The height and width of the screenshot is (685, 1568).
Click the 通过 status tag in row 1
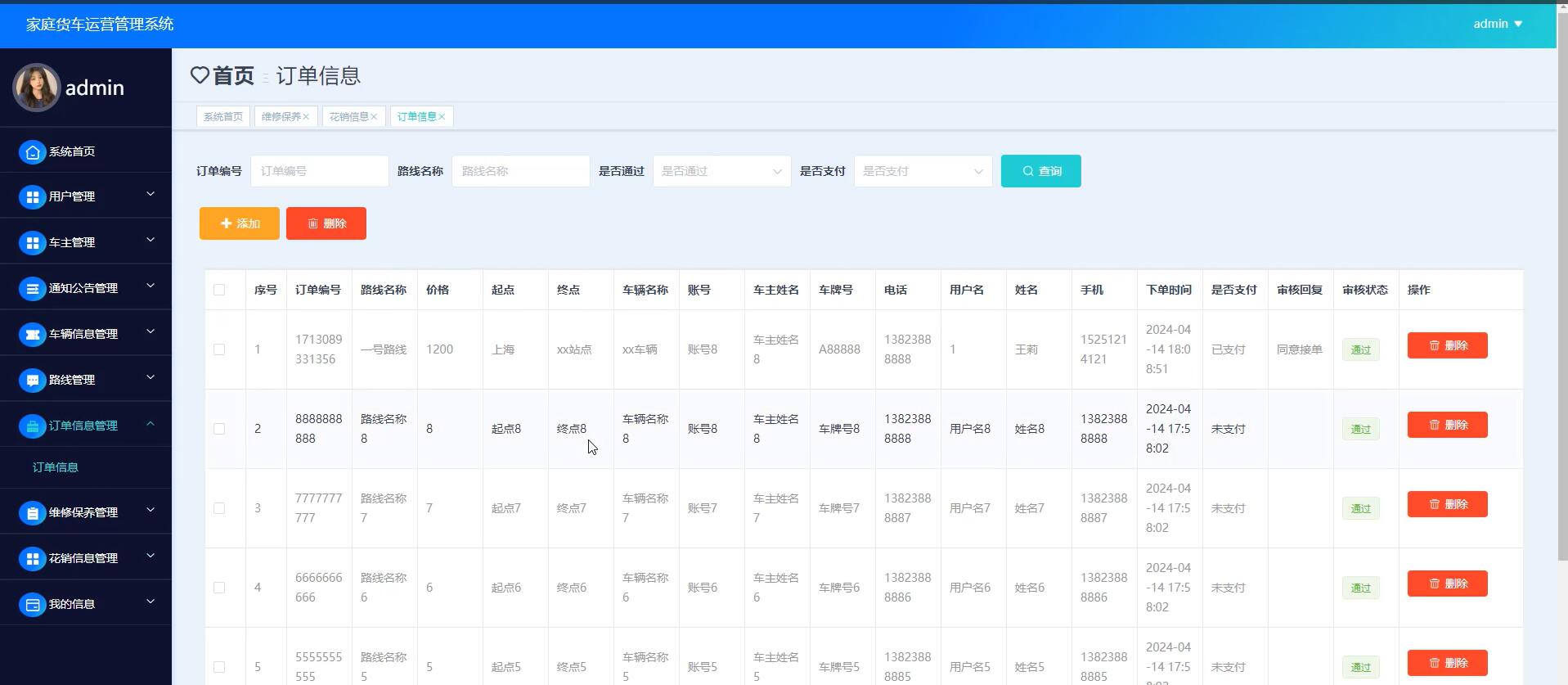(1360, 349)
